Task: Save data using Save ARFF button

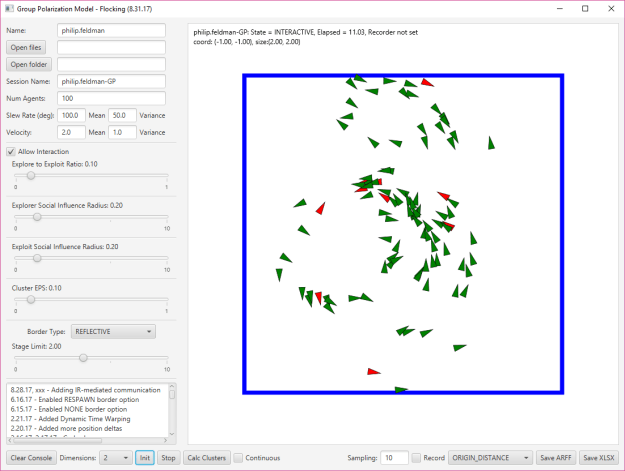Action: click(557, 458)
